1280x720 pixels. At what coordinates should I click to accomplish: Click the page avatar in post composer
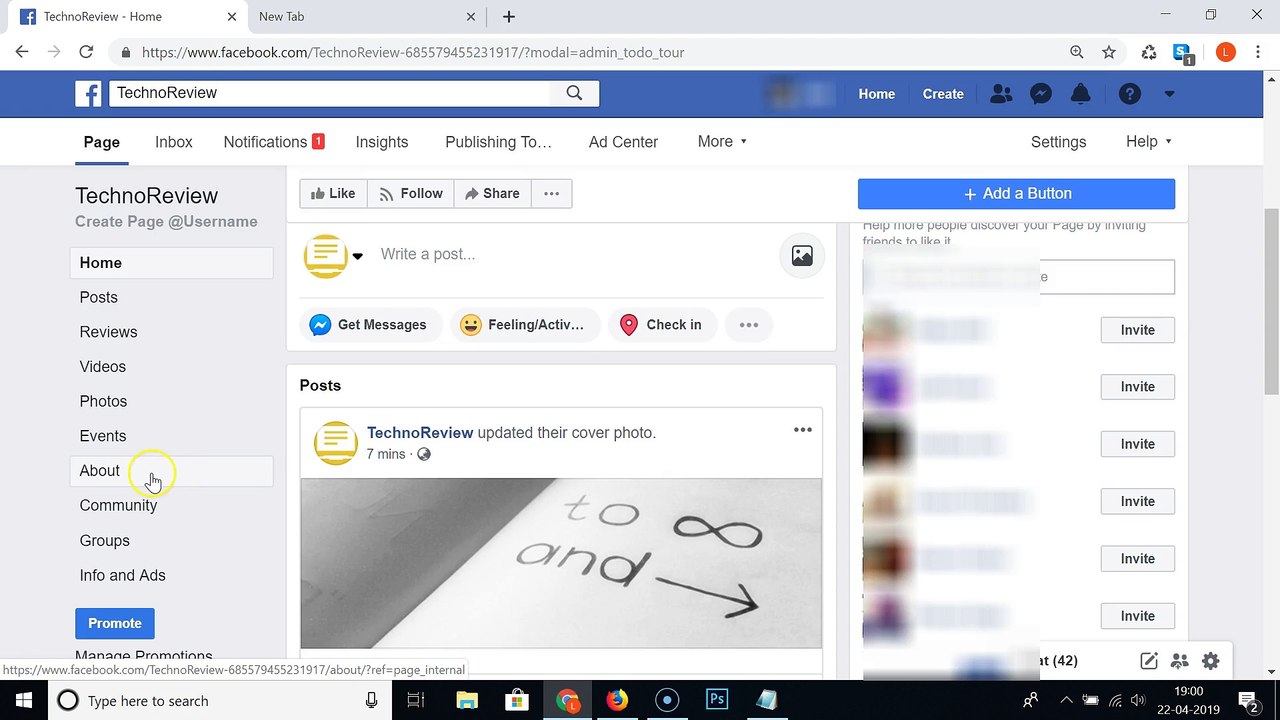pyautogui.click(x=325, y=256)
